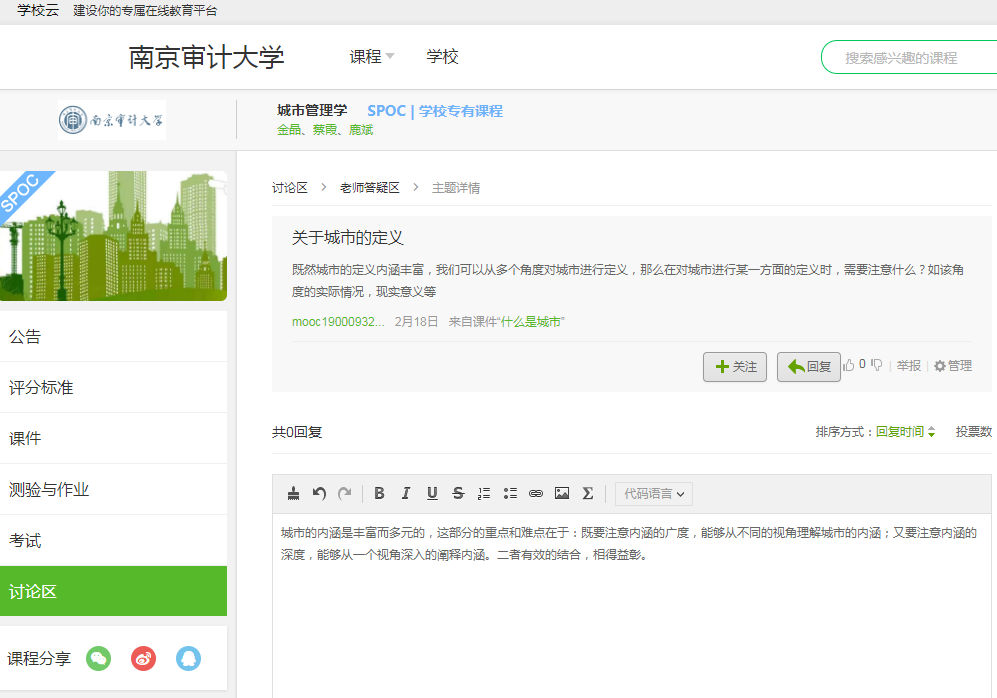Share course via WeChat icon
The height and width of the screenshot is (698, 997).
click(x=98, y=658)
